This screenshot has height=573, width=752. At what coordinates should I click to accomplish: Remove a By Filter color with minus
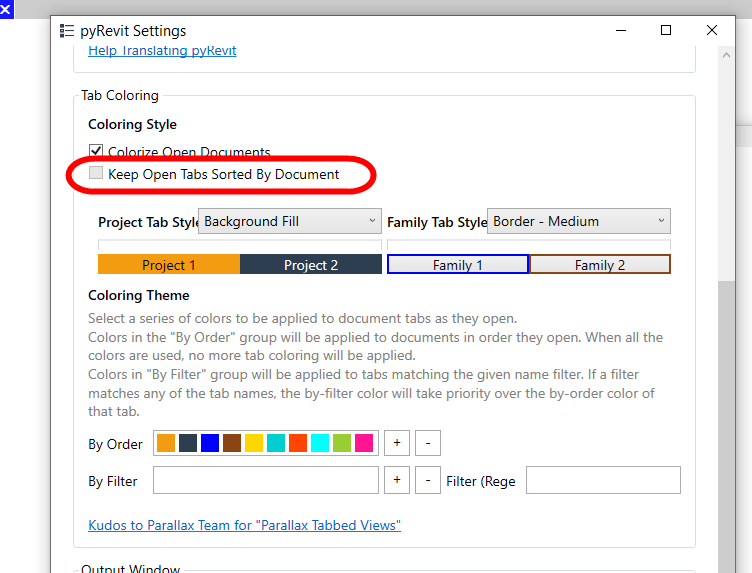[x=428, y=480]
